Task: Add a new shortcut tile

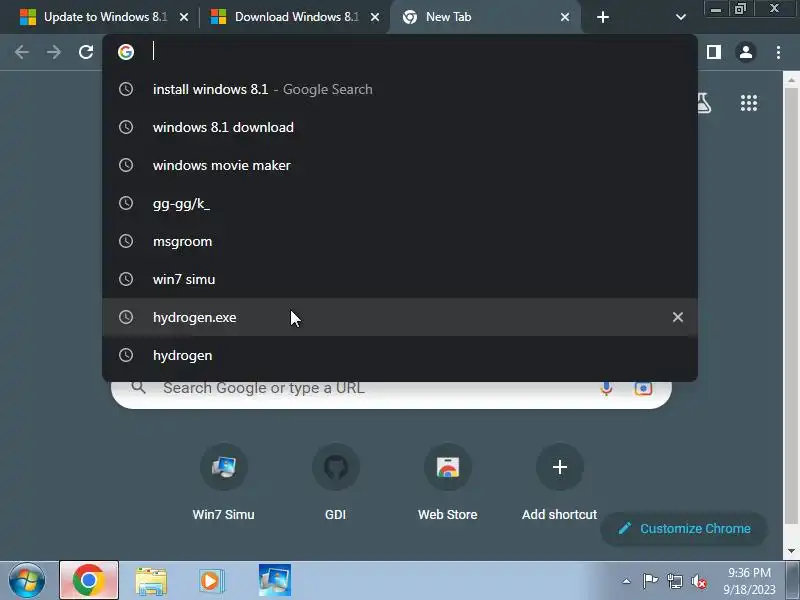Action: [x=559, y=482]
